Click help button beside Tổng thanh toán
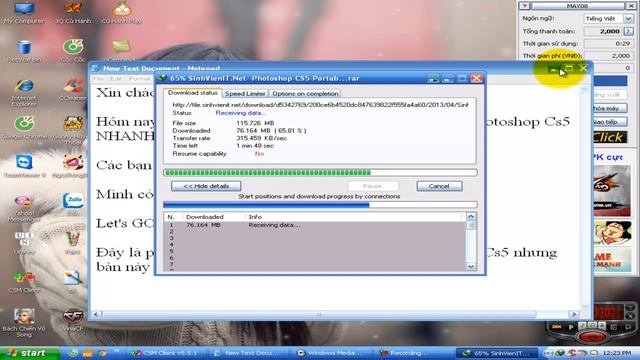Image resolution: width=640 pixels, height=360 pixels. tap(628, 31)
